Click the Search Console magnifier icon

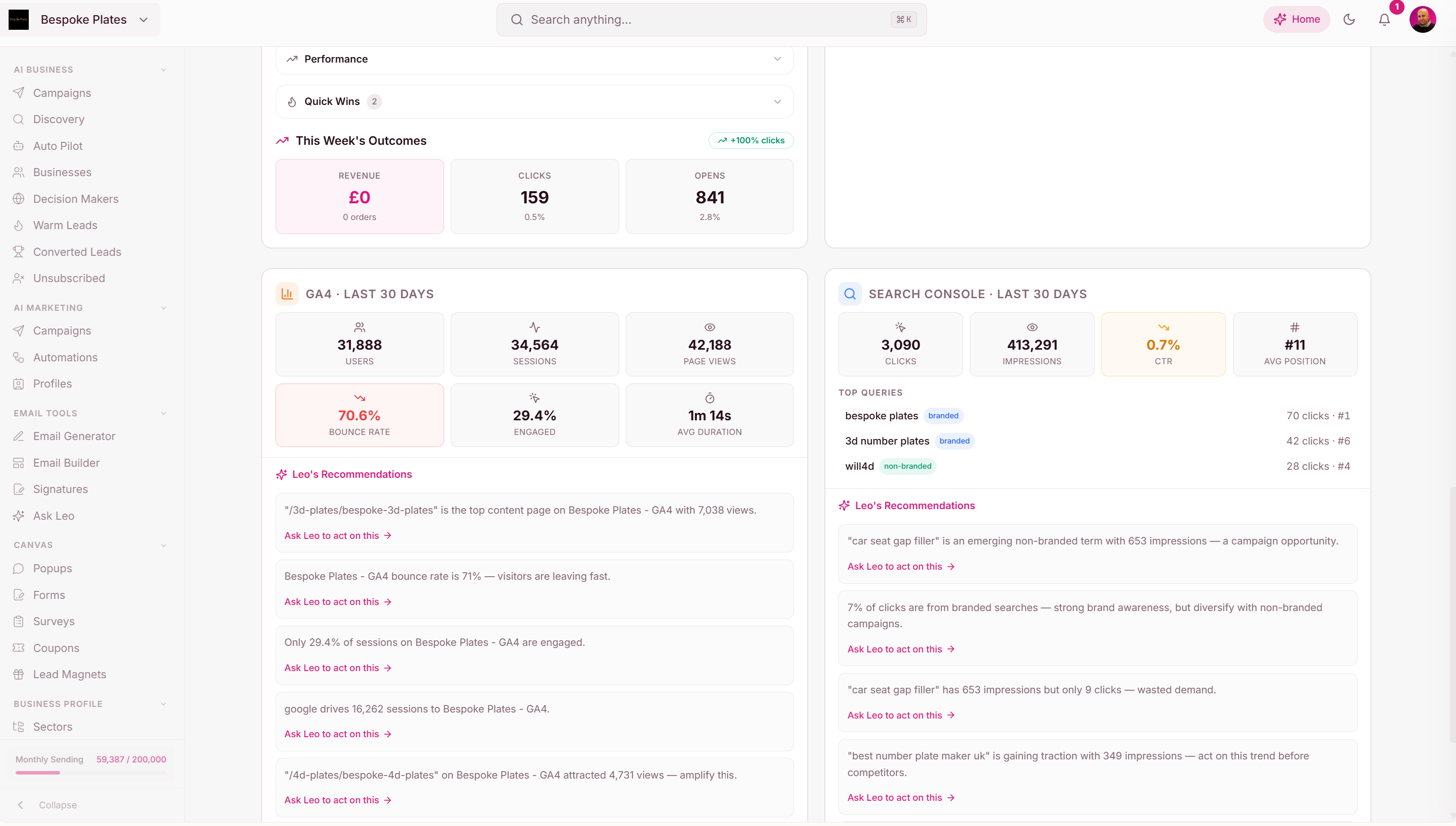click(849, 294)
